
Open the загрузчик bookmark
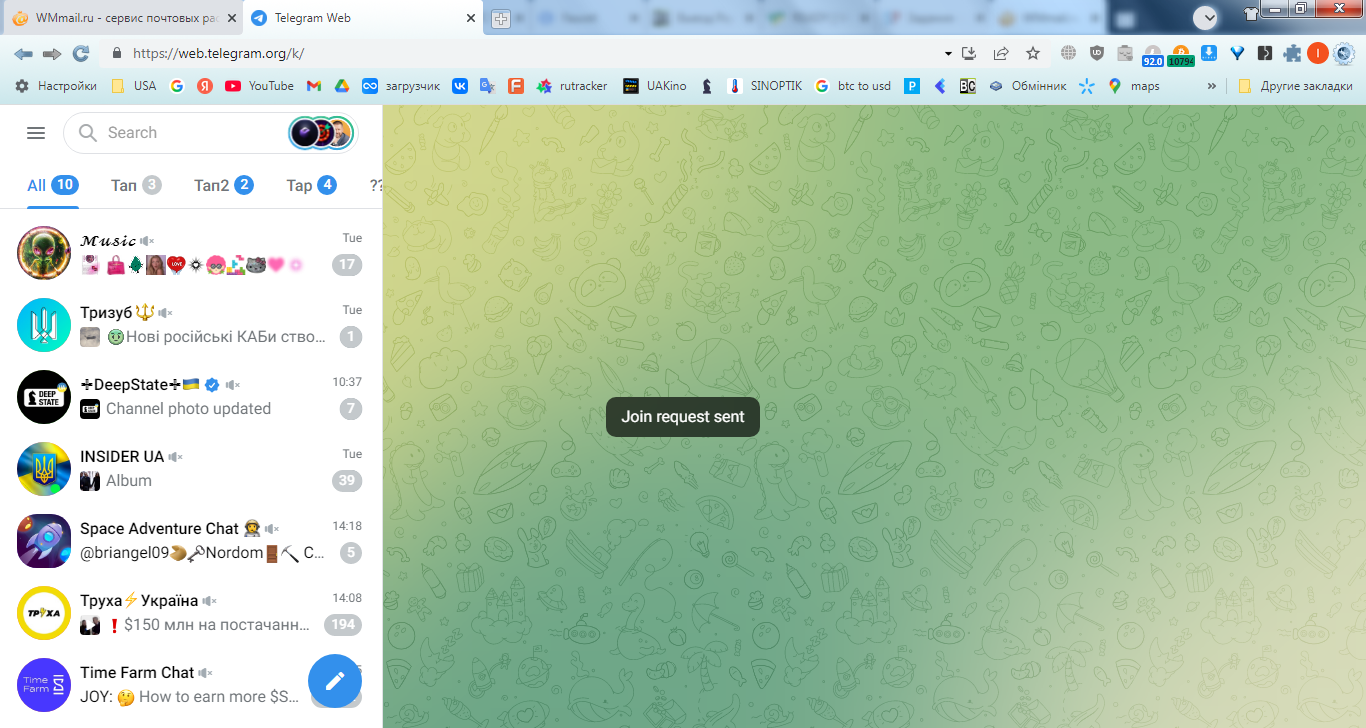pyautogui.click(x=401, y=86)
